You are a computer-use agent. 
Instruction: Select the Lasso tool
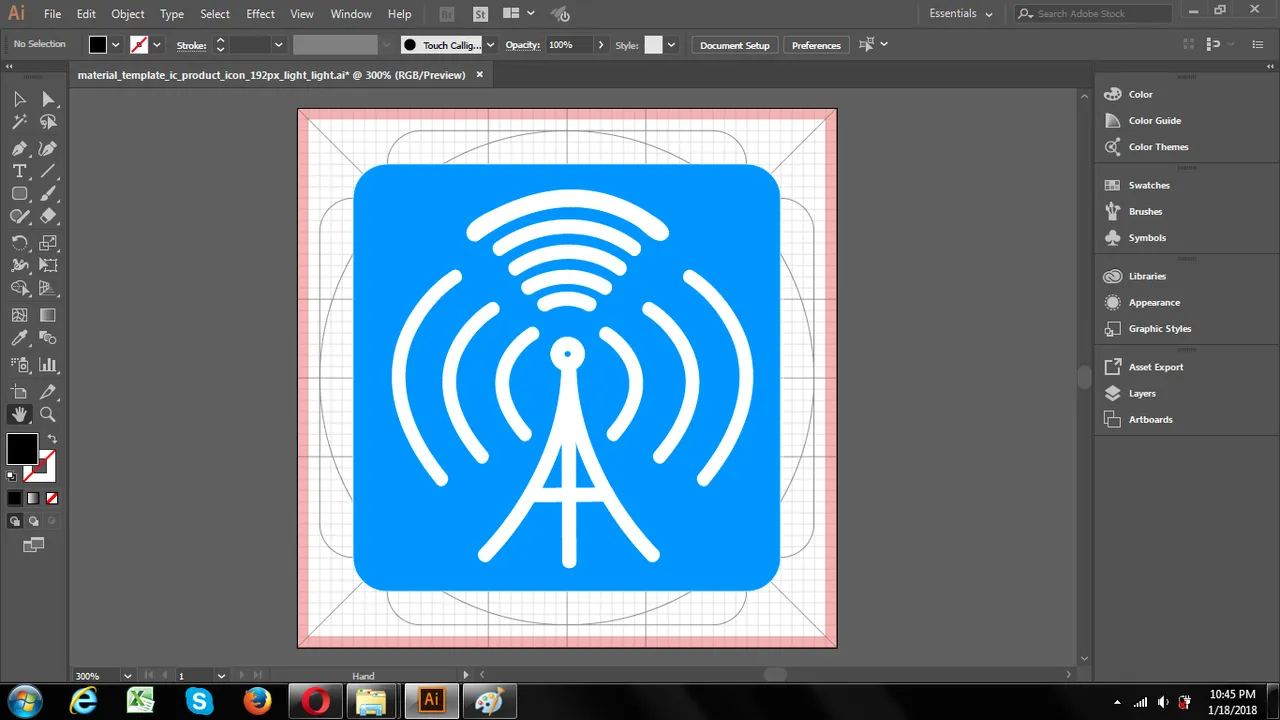pyautogui.click(x=48, y=122)
